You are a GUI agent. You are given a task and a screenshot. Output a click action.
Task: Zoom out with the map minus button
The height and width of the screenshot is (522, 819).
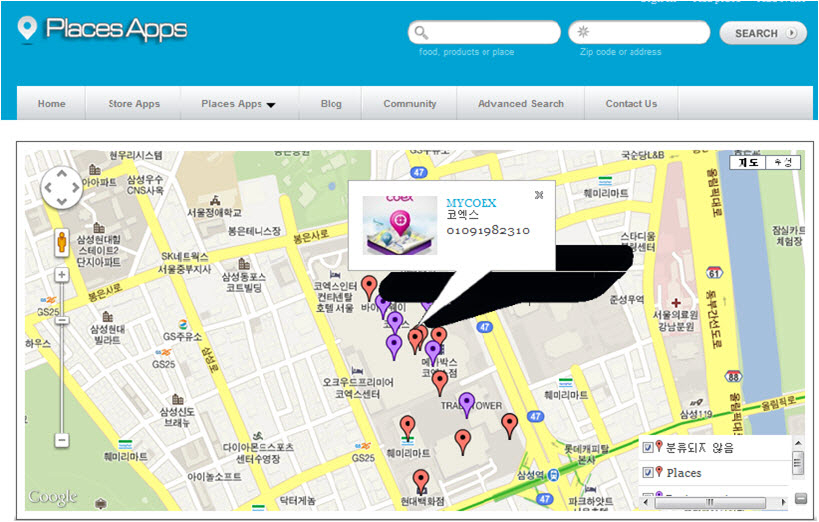pos(62,440)
